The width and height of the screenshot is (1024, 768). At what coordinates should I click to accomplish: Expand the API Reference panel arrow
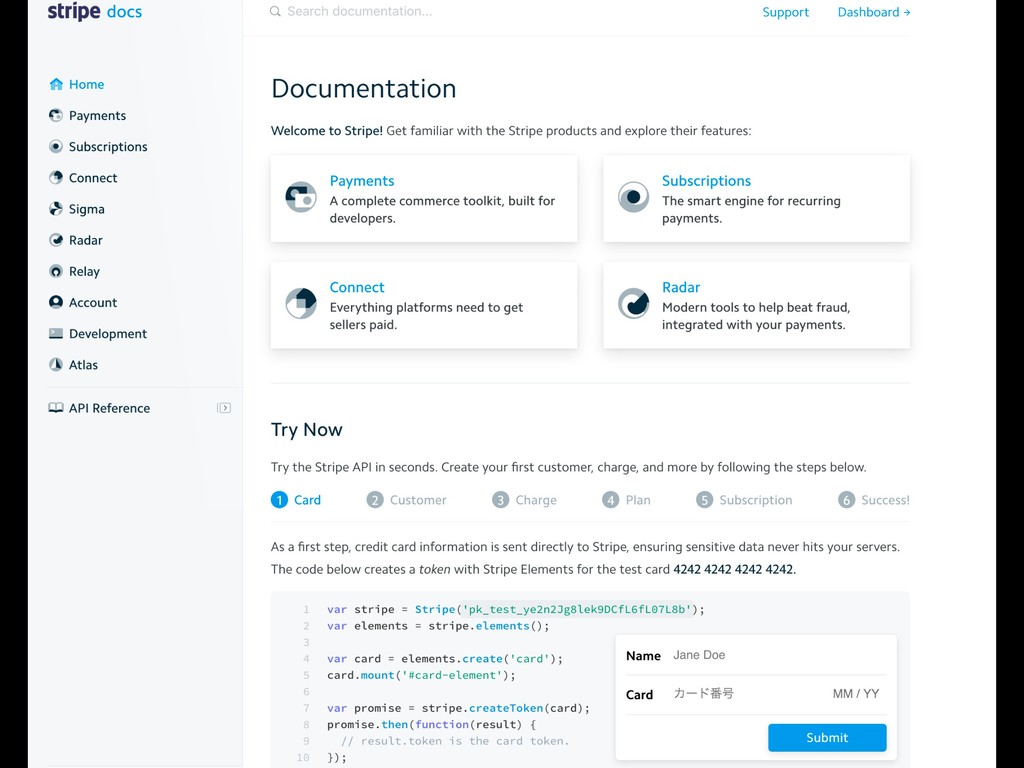coord(224,408)
